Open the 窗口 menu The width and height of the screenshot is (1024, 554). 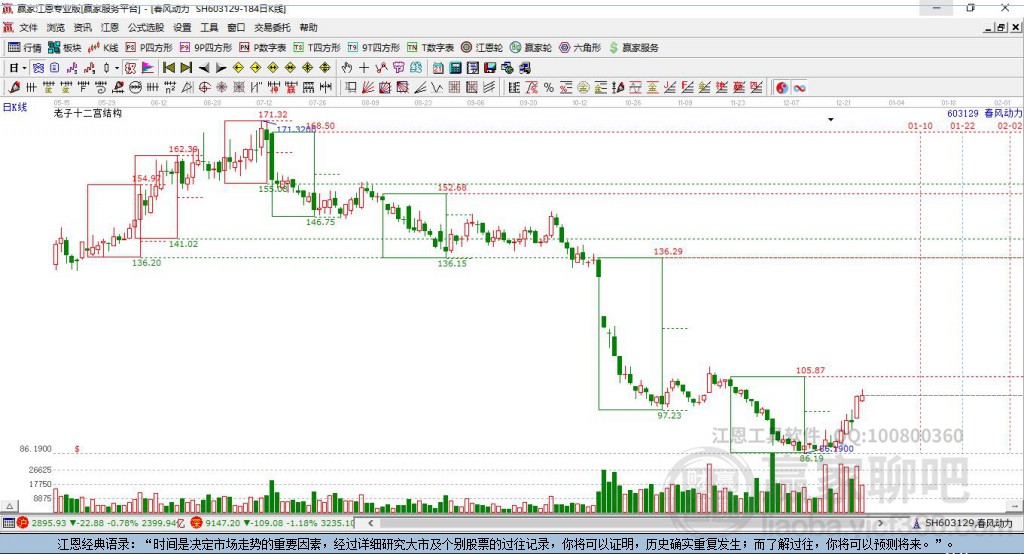click(236, 27)
